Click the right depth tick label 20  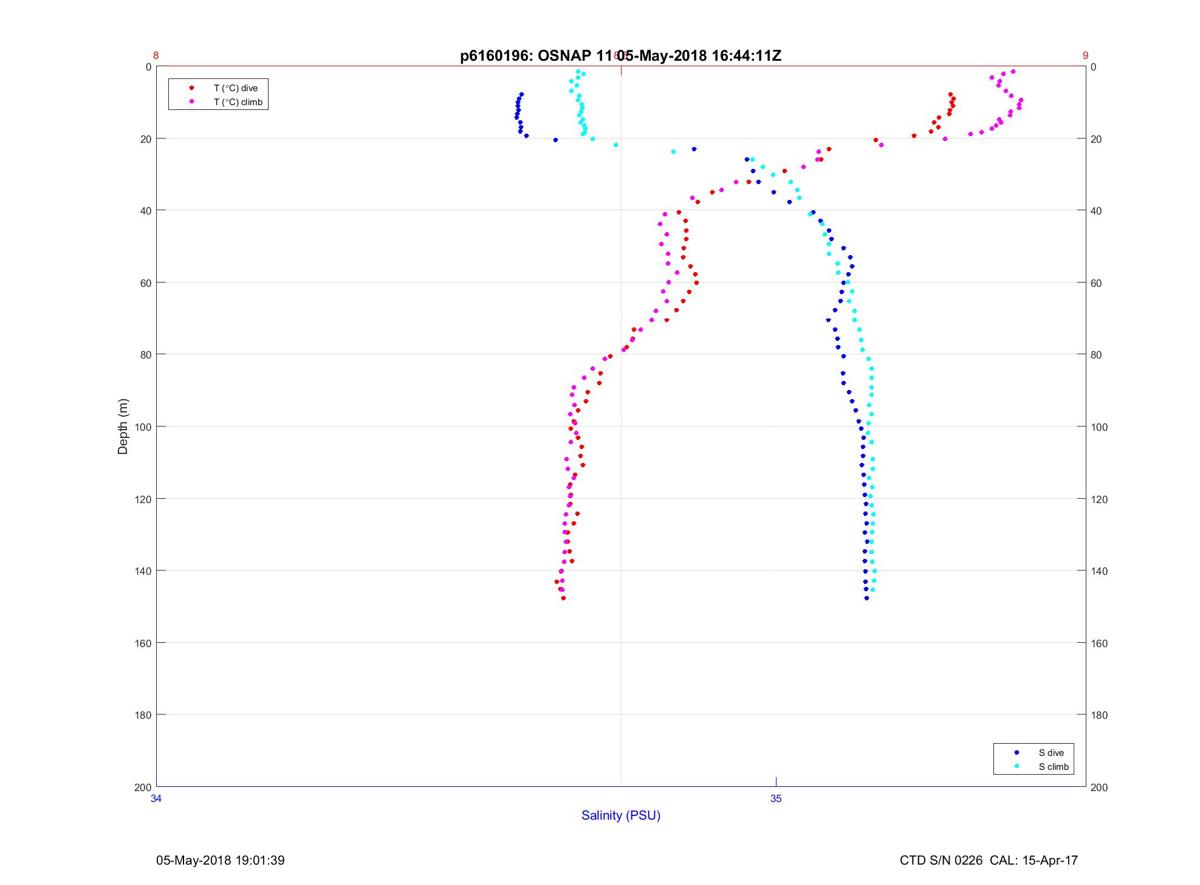coord(1096,139)
